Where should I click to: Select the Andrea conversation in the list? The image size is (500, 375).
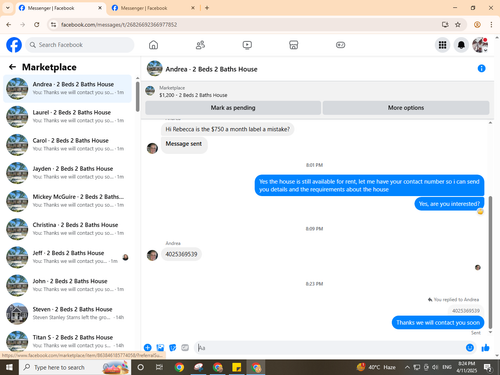tap(68, 89)
